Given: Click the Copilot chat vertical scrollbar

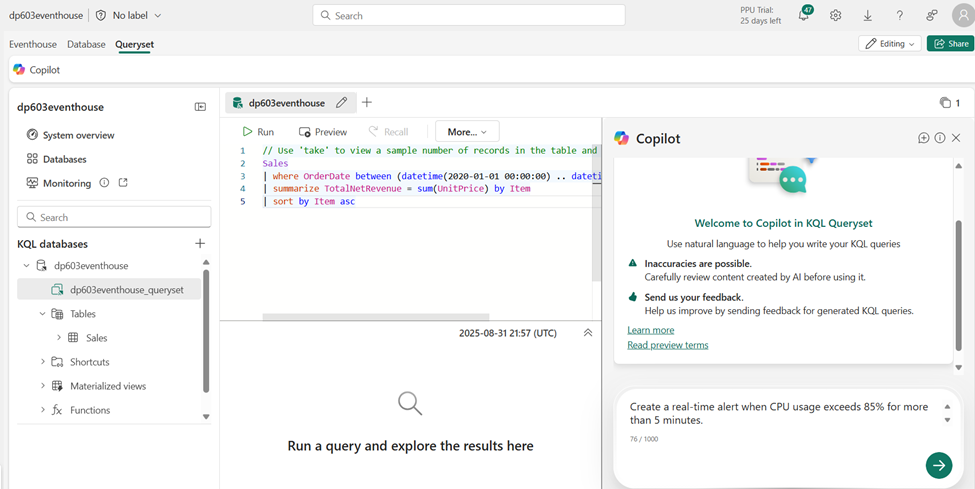Looking at the screenshot, I should [958, 285].
